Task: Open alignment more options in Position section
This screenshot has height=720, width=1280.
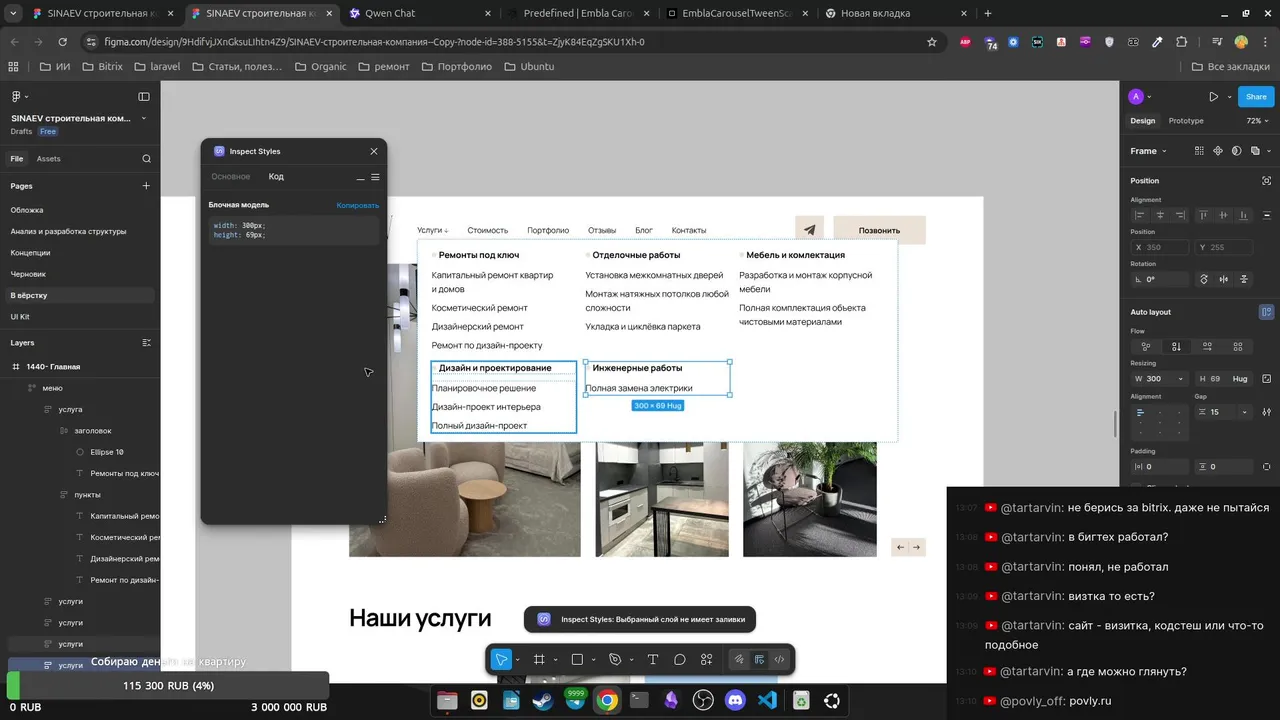Action: click(1267, 215)
